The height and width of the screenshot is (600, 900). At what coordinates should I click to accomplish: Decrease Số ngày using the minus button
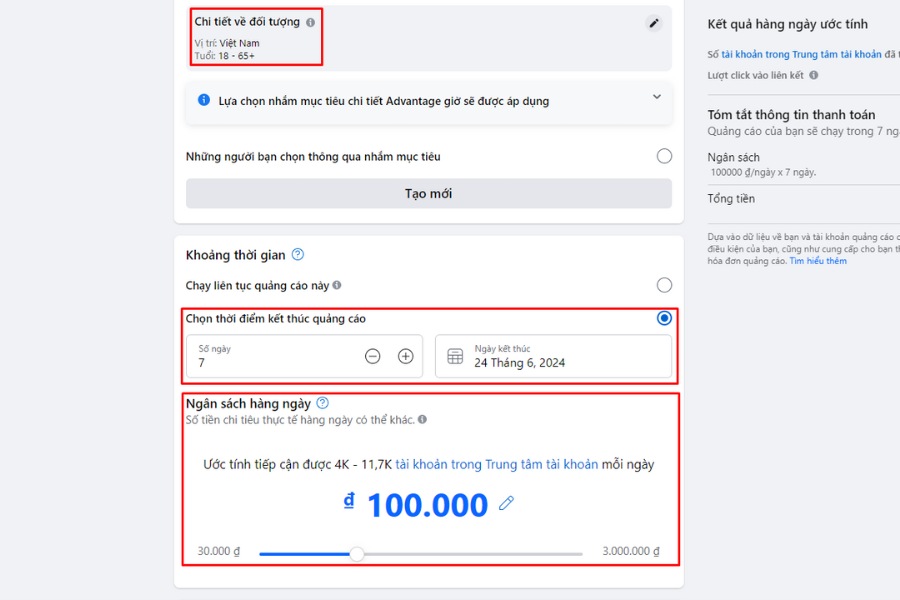372,355
